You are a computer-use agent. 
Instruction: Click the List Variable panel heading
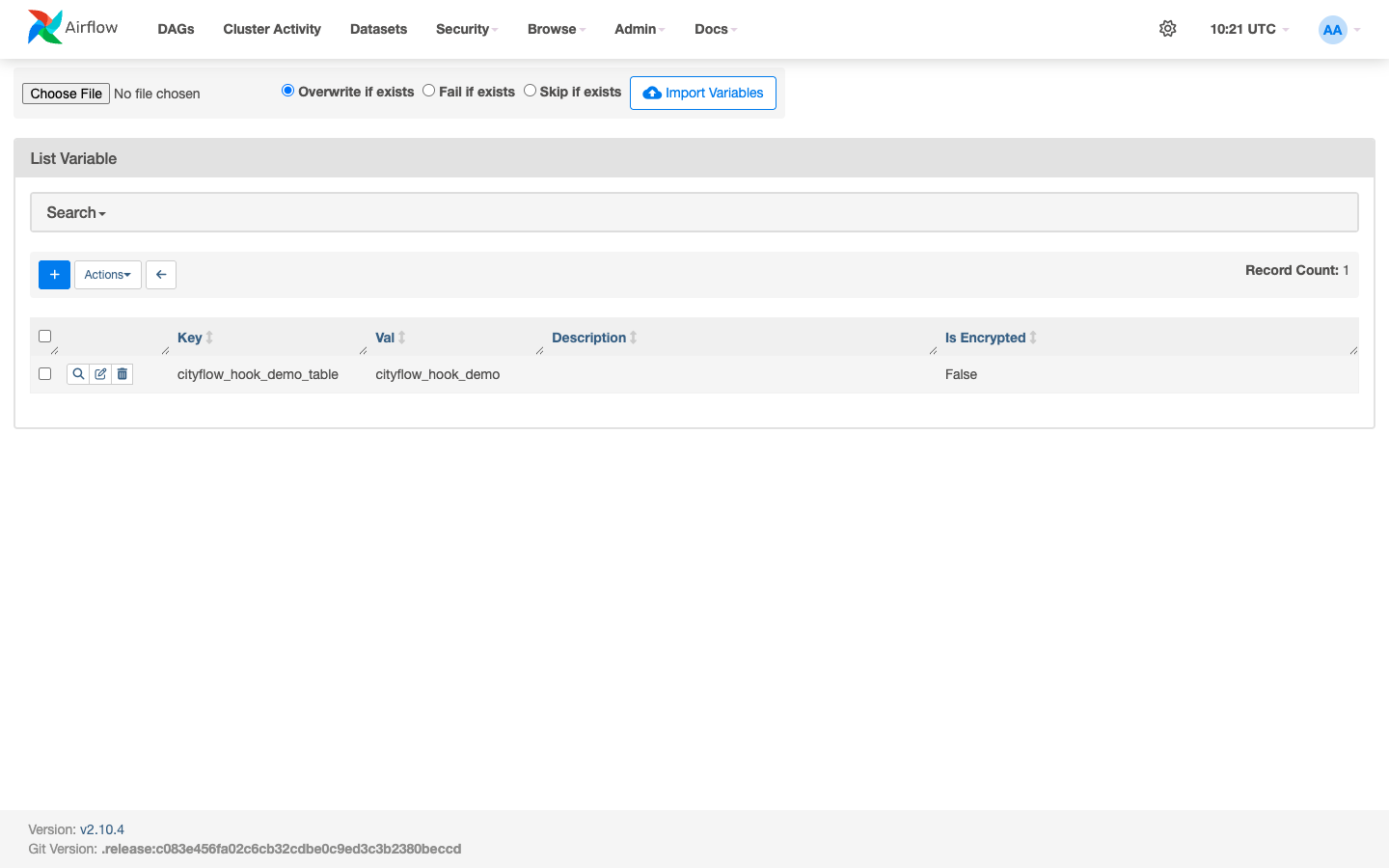pyautogui.click(x=73, y=158)
